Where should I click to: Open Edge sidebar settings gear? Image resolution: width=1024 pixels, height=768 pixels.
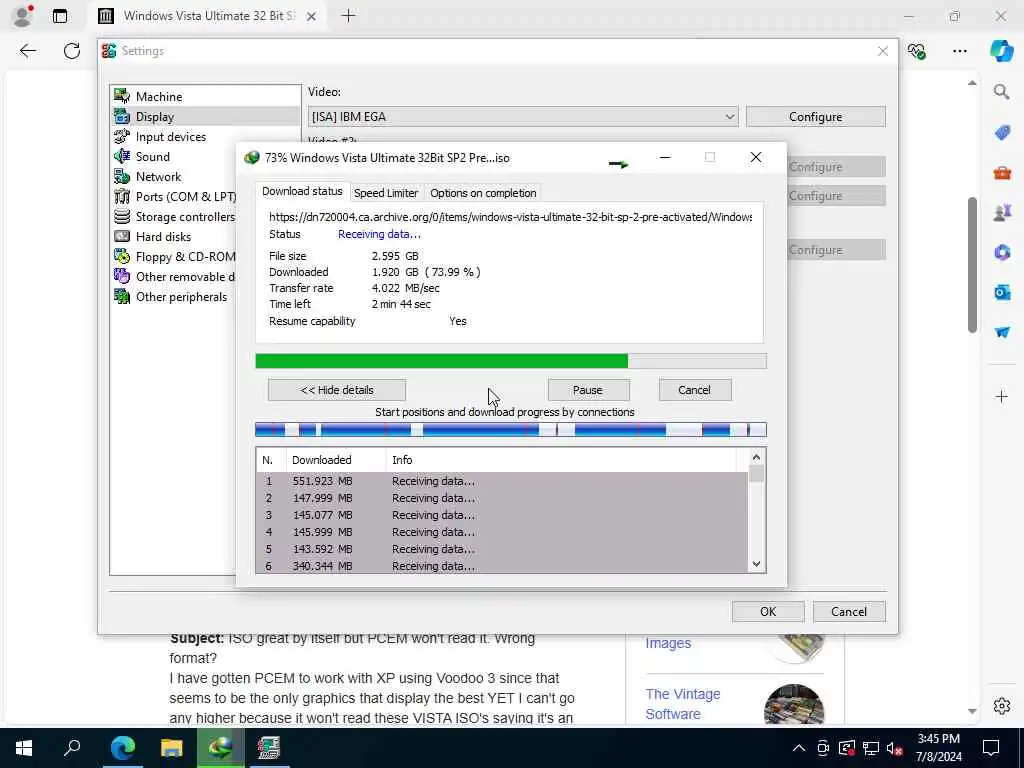[1002, 706]
